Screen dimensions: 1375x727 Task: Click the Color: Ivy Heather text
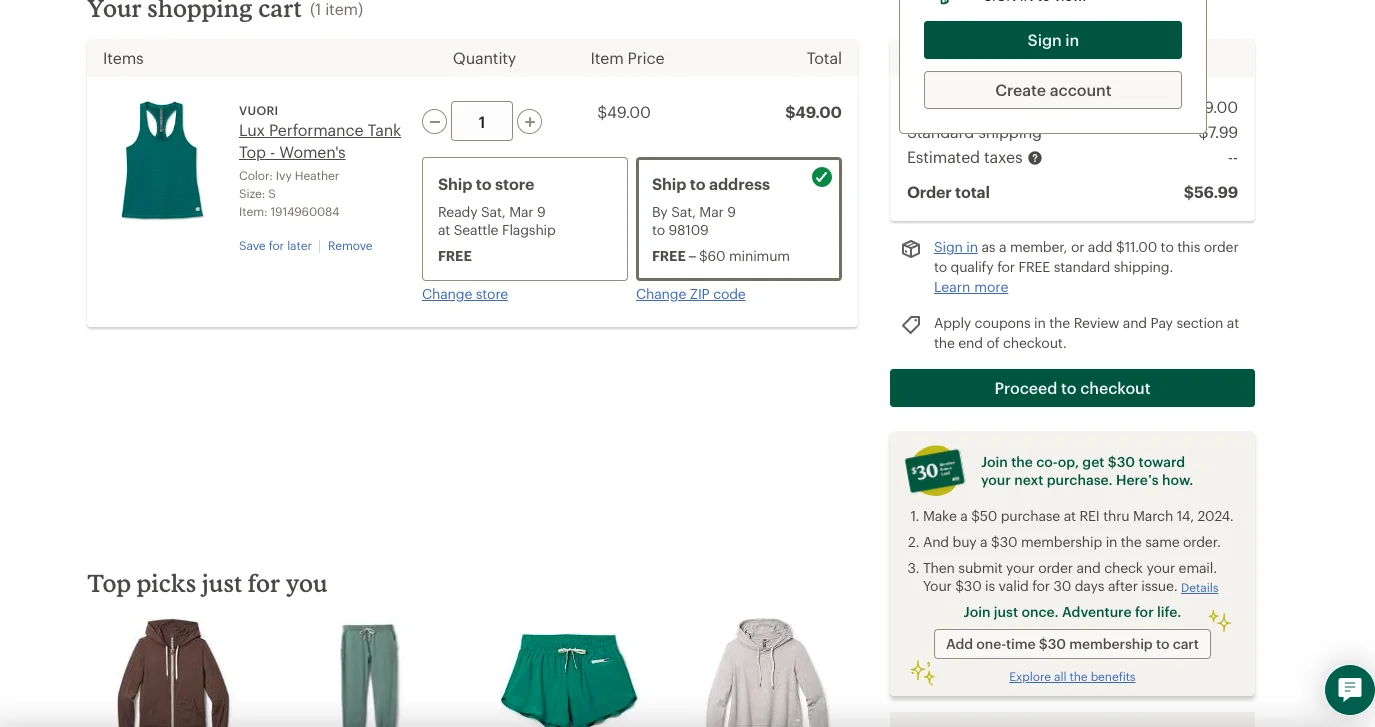point(289,176)
